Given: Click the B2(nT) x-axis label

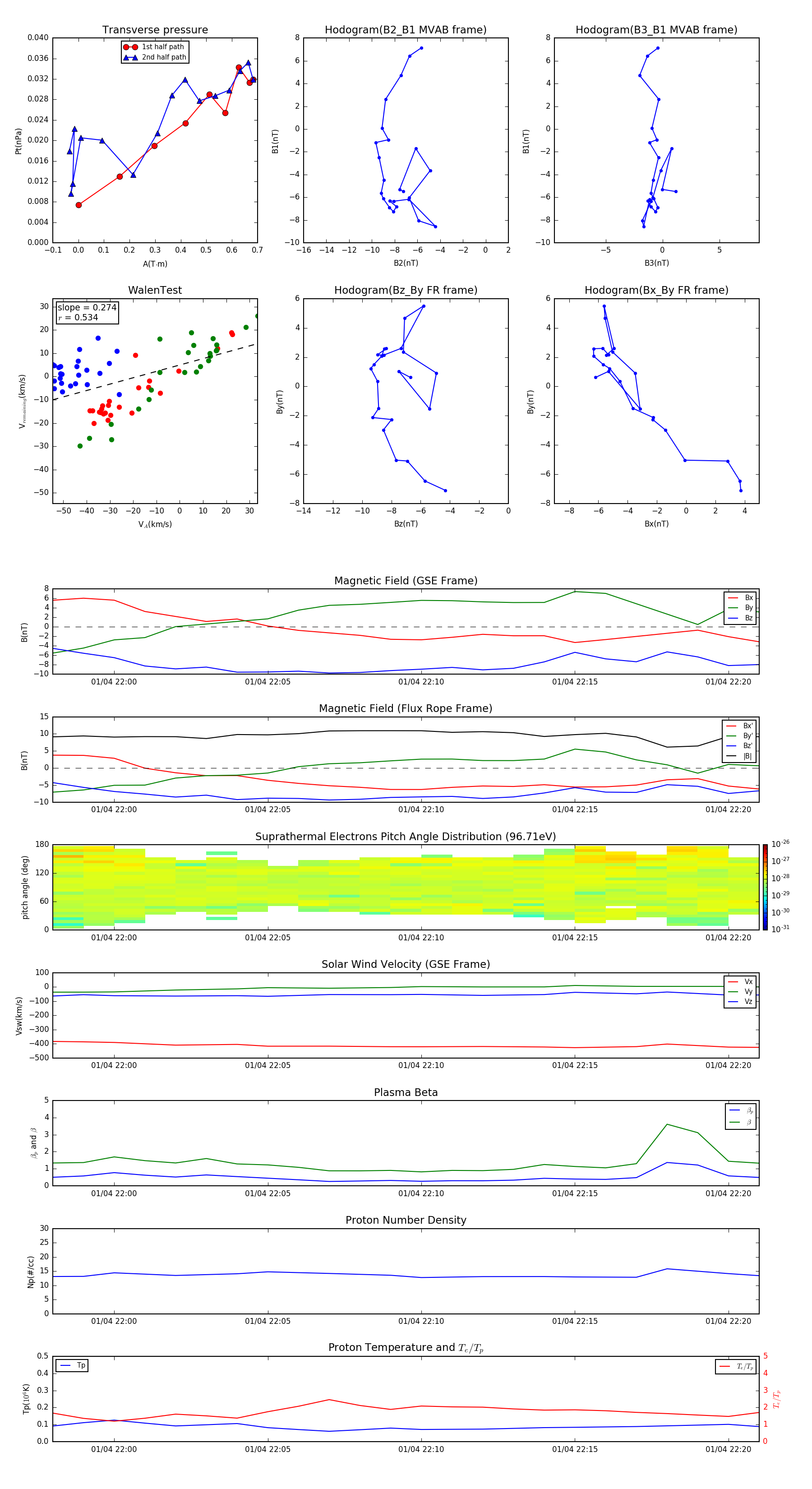Looking at the screenshot, I should tap(406, 263).
